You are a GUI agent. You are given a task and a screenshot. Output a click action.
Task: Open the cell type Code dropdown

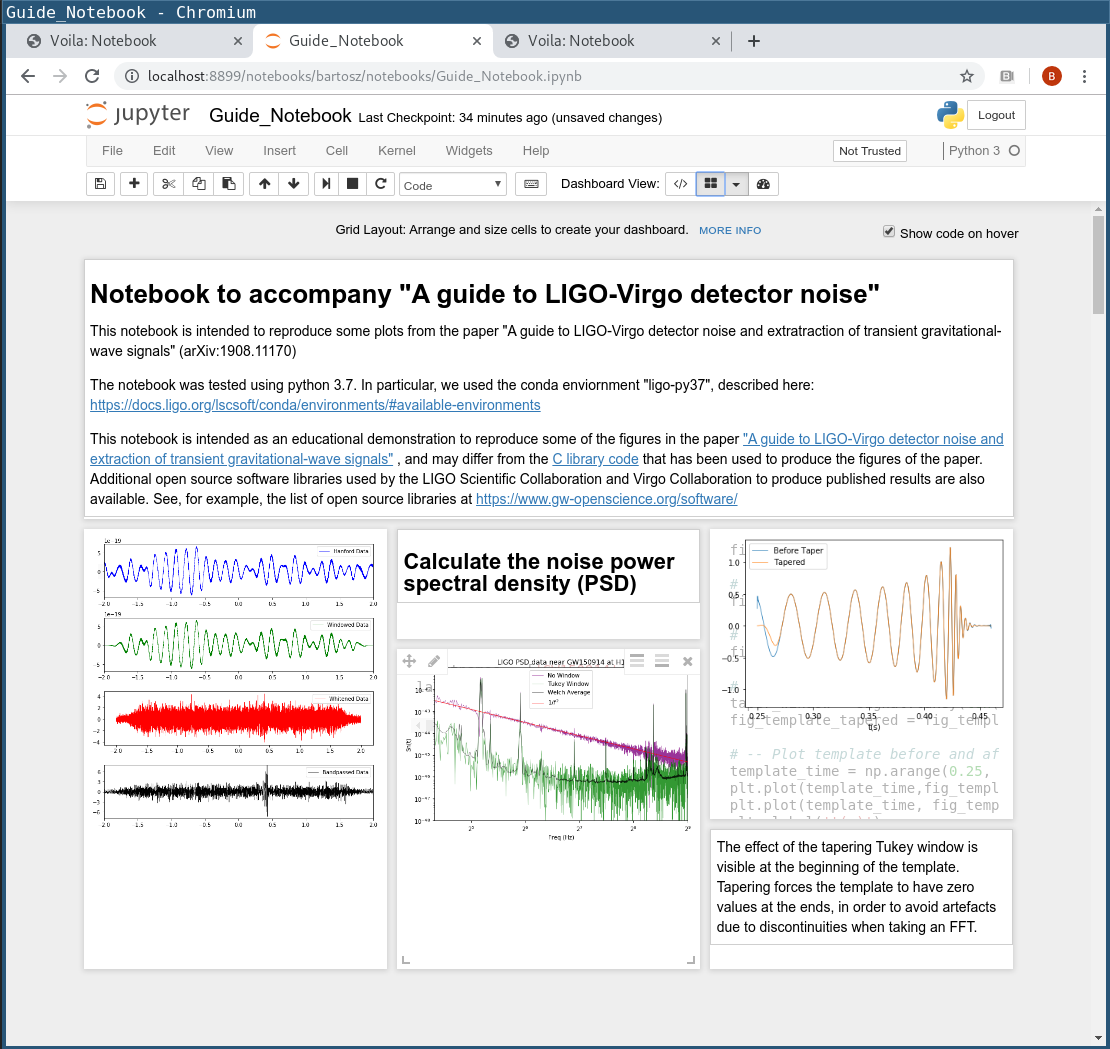pyautogui.click(x=453, y=185)
